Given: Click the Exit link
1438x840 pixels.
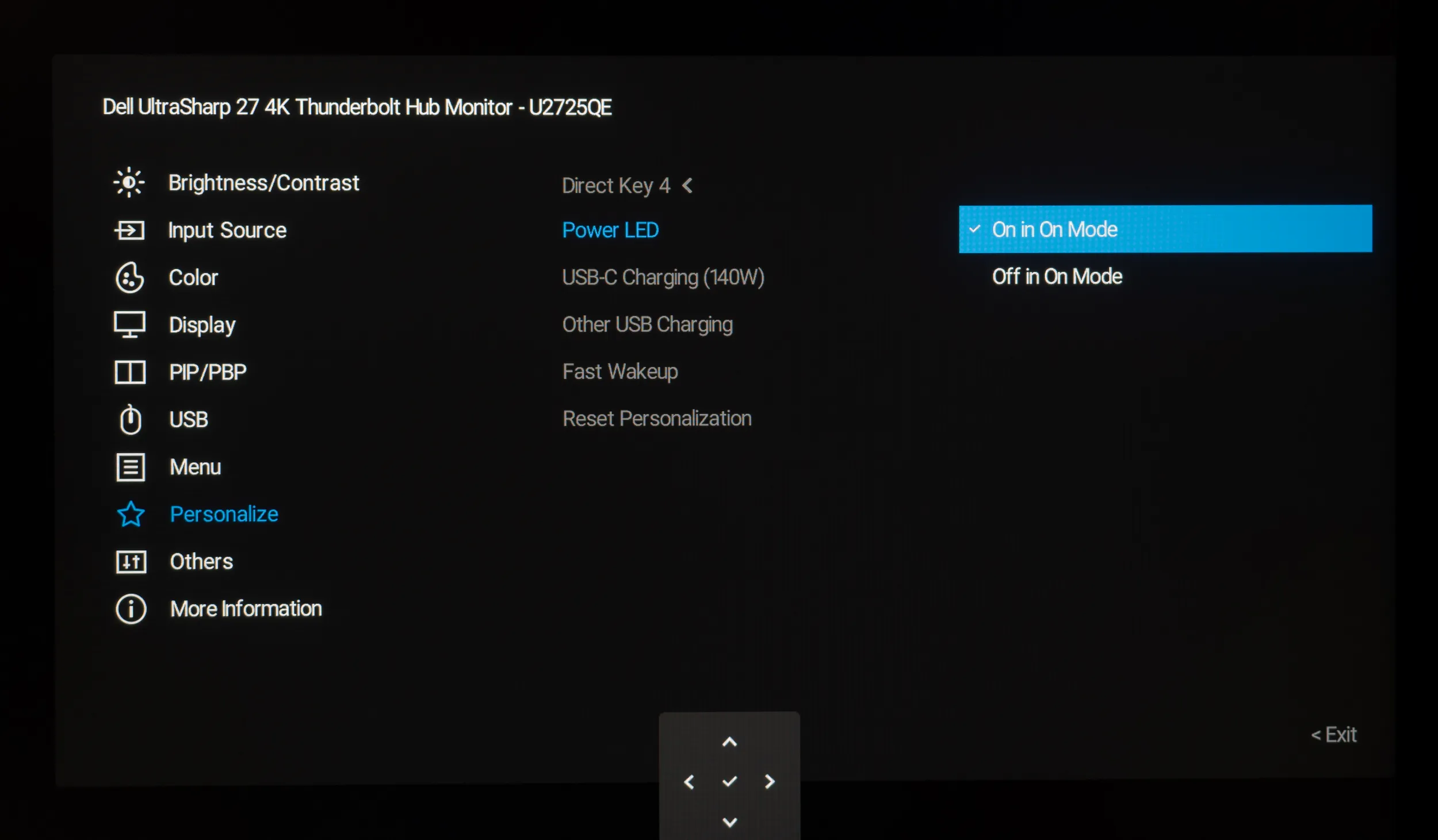Looking at the screenshot, I should 1333,734.
